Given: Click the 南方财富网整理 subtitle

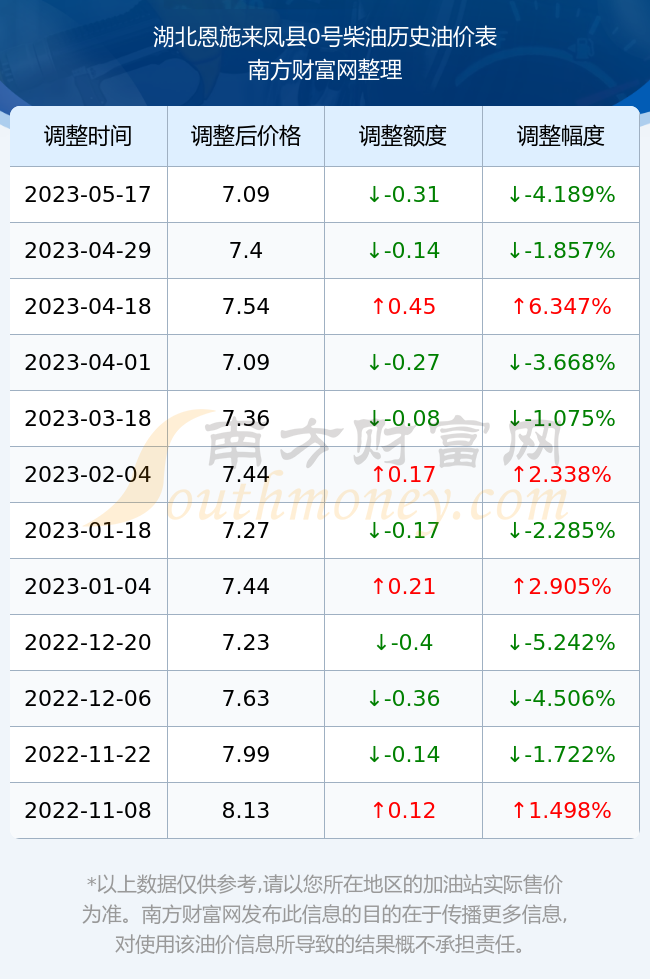Looking at the screenshot, I should (325, 69).
